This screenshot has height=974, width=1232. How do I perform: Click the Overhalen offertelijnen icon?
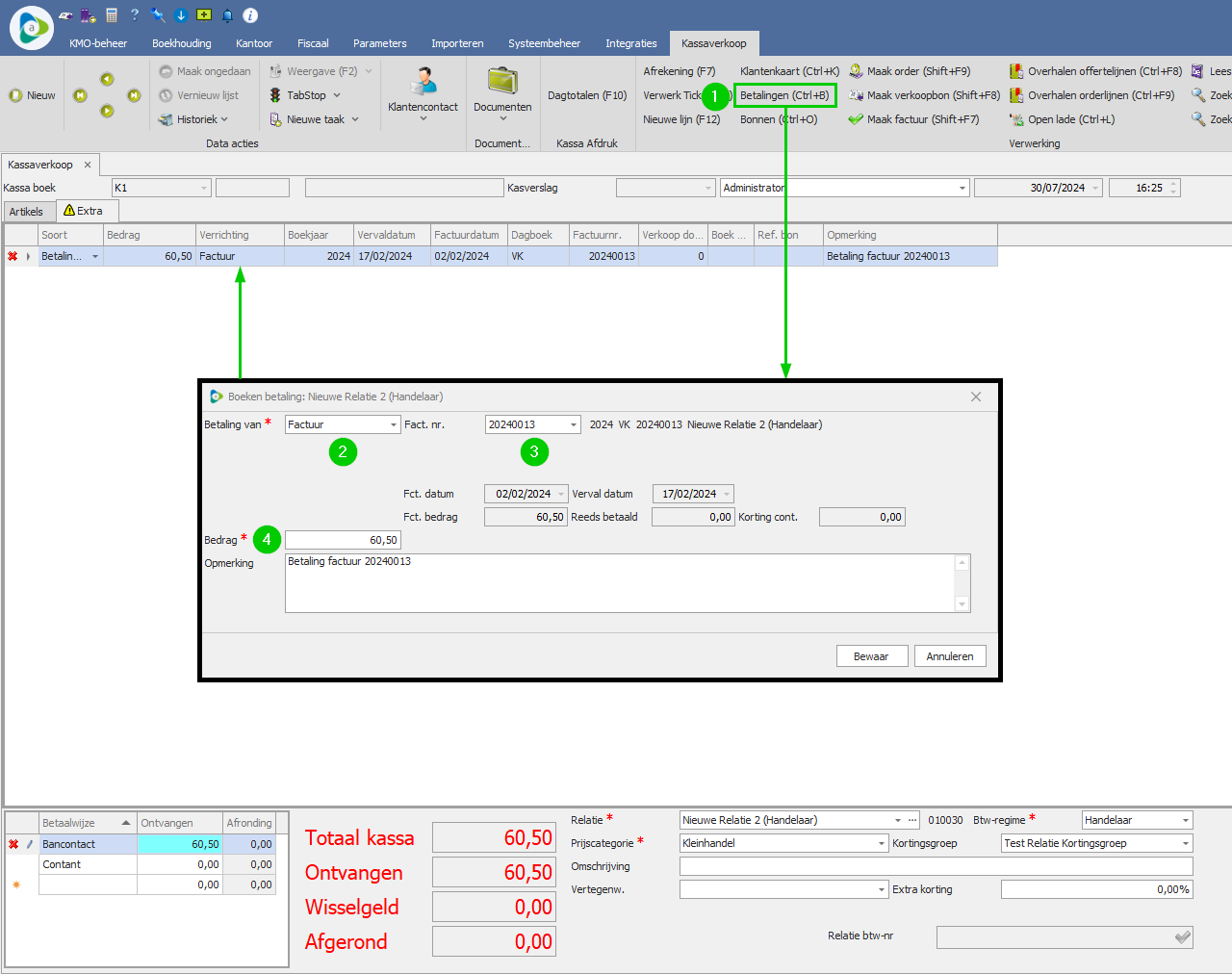tap(1016, 71)
